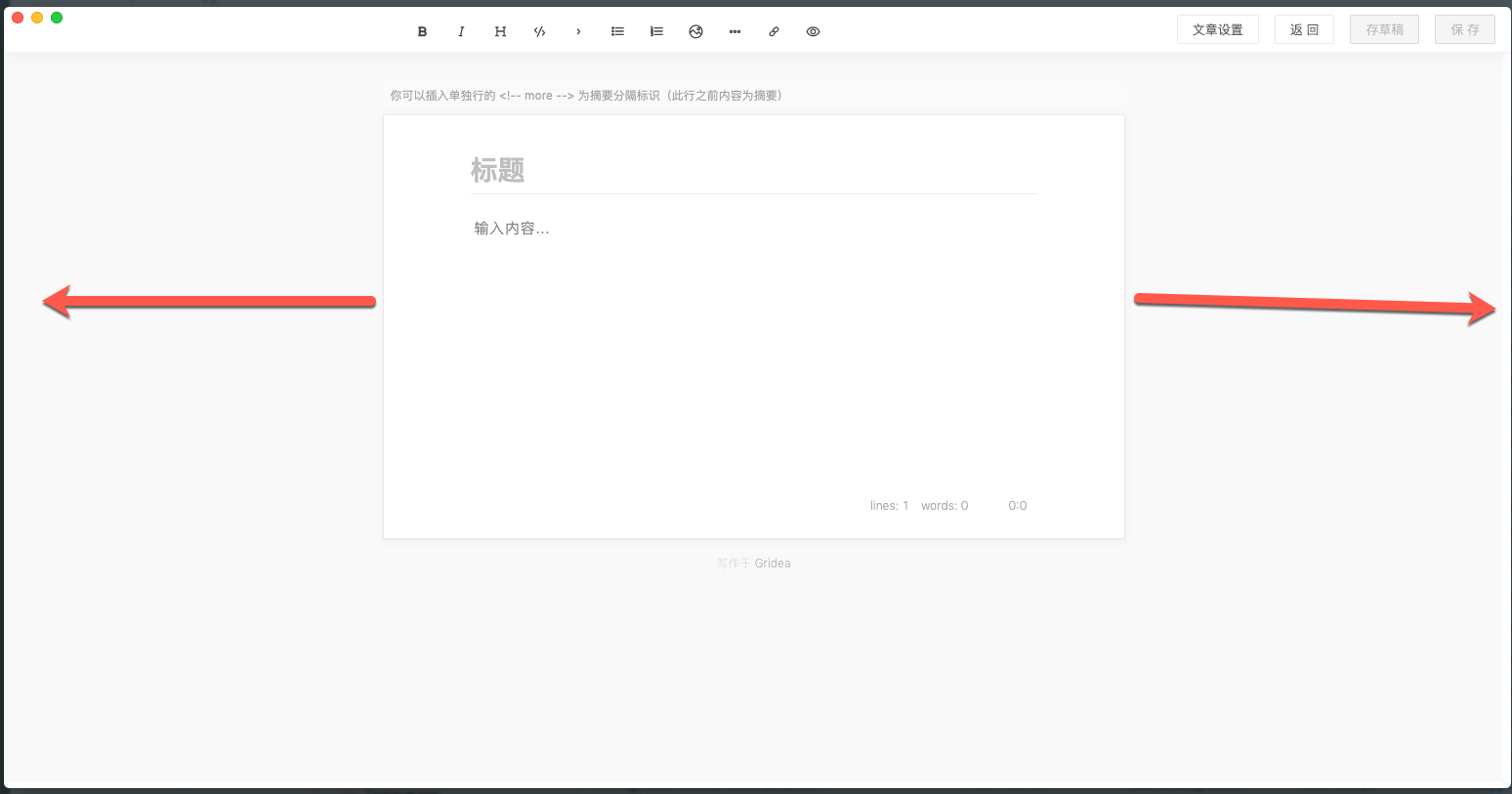
Task: Insert the more separator with the three-dot icon
Action: pyautogui.click(x=735, y=31)
